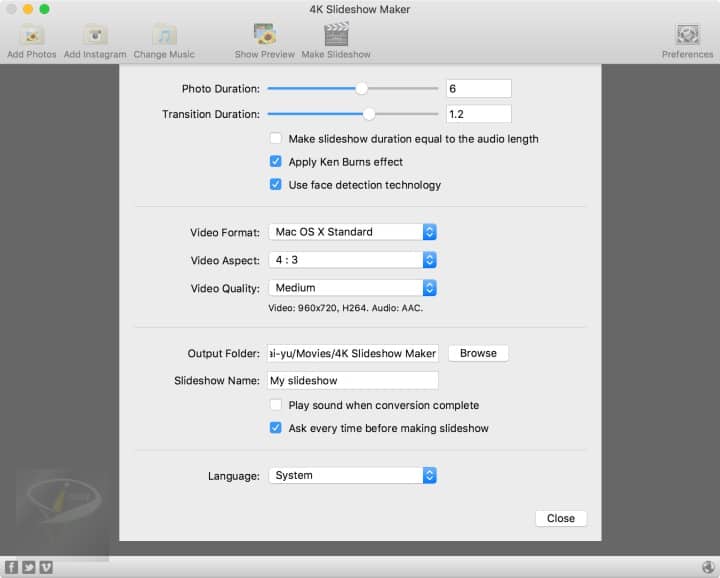Open the Video Format dropdown
This screenshot has height=578, width=720.
(352, 232)
